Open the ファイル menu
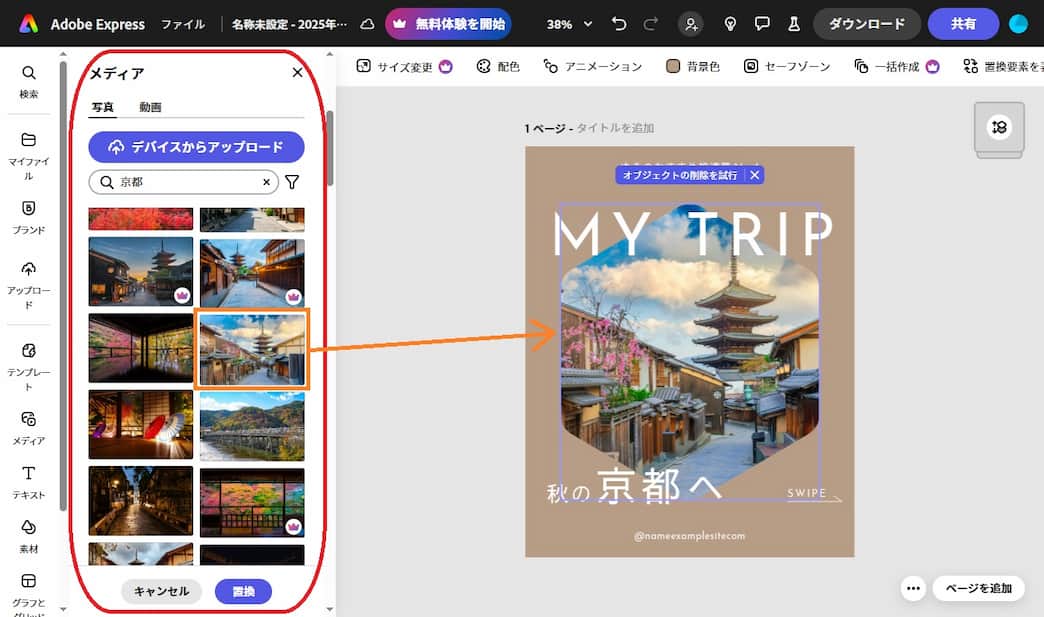This screenshot has height=617, width=1044. click(183, 23)
